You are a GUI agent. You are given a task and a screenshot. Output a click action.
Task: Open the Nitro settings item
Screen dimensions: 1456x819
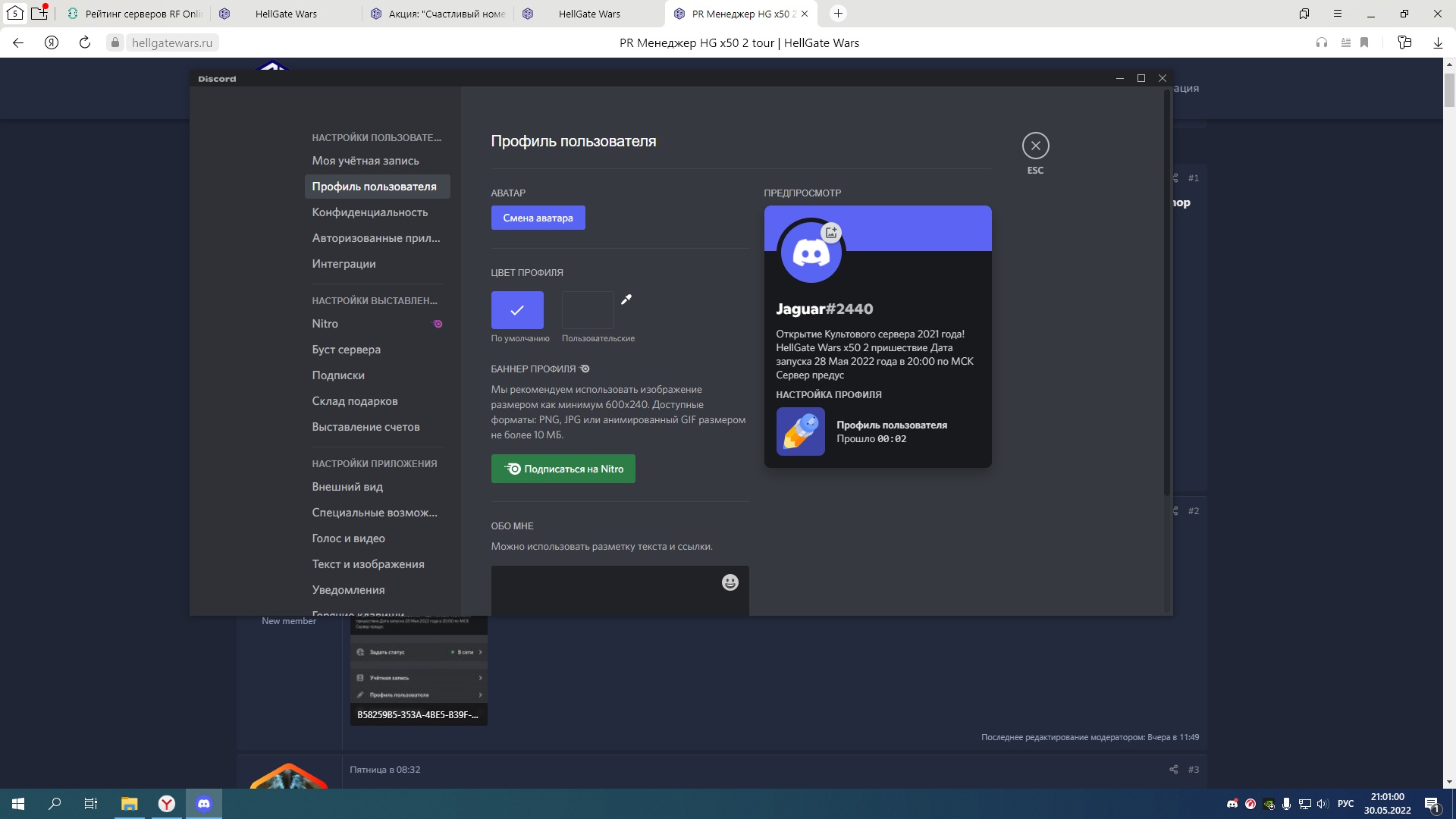click(377, 324)
